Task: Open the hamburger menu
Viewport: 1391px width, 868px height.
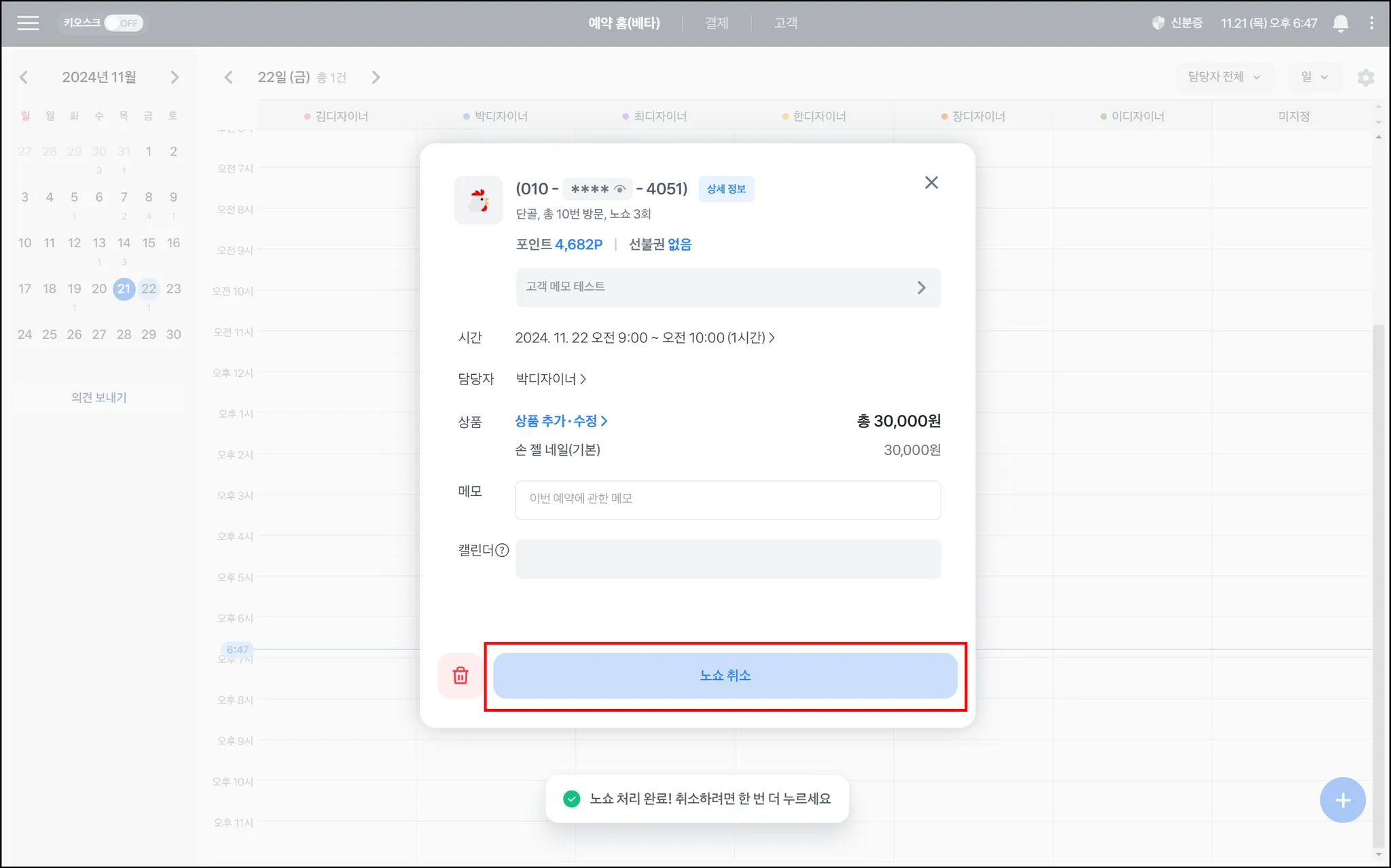Action: (28, 23)
